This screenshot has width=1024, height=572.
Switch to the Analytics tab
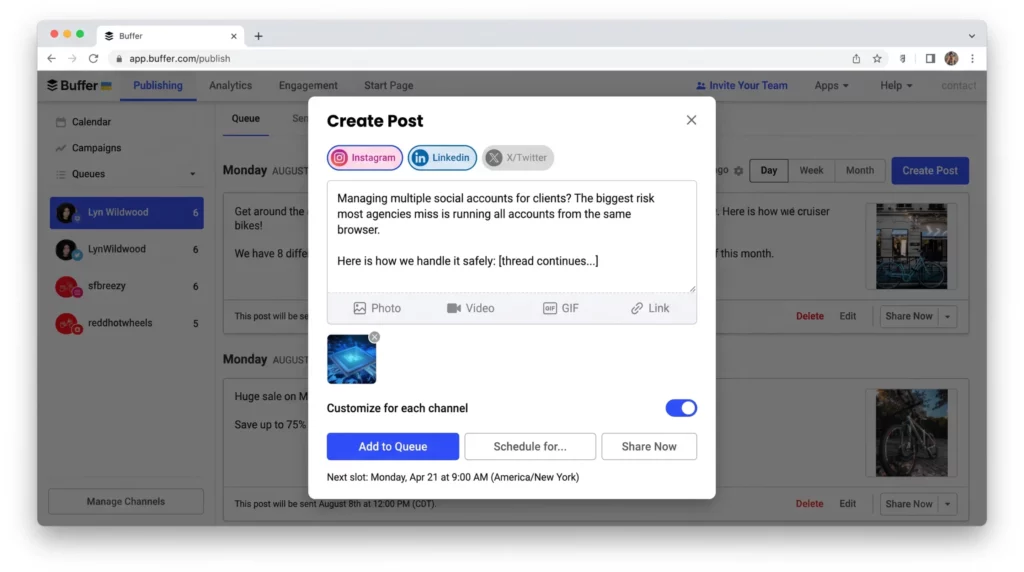(x=231, y=86)
